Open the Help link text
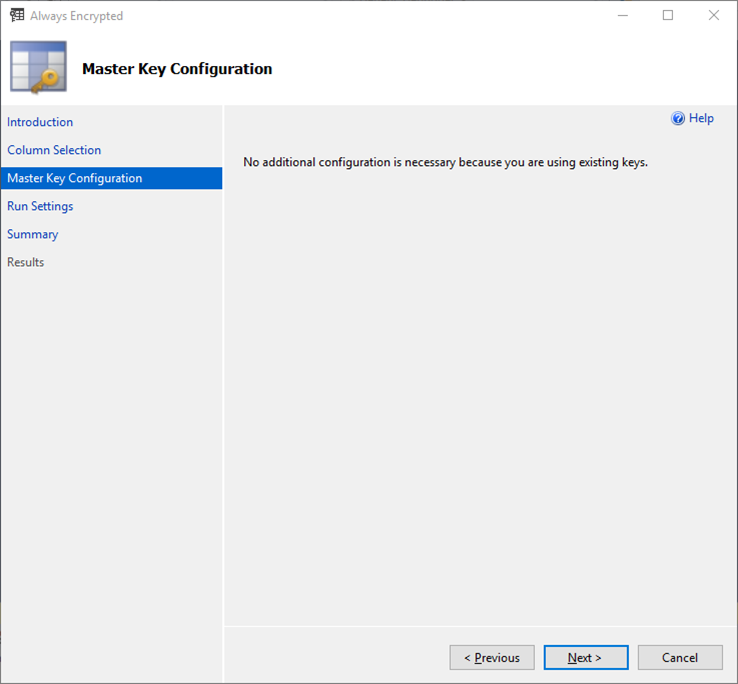Viewport: 738px width, 684px height. click(x=702, y=119)
